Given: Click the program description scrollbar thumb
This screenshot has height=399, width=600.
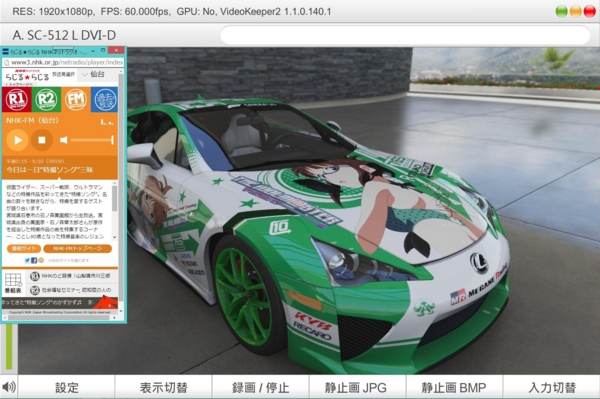Looking at the screenshot, I should (114, 198).
